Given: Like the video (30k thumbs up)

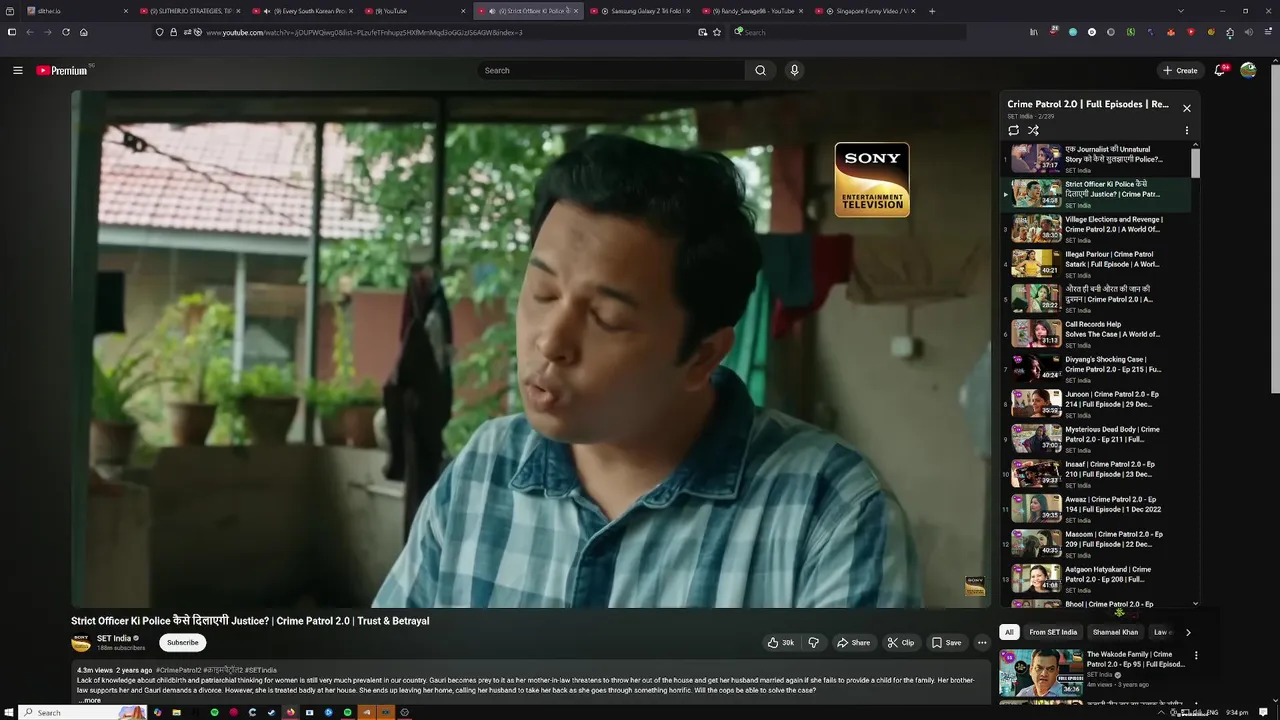Looking at the screenshot, I should pos(781,643).
